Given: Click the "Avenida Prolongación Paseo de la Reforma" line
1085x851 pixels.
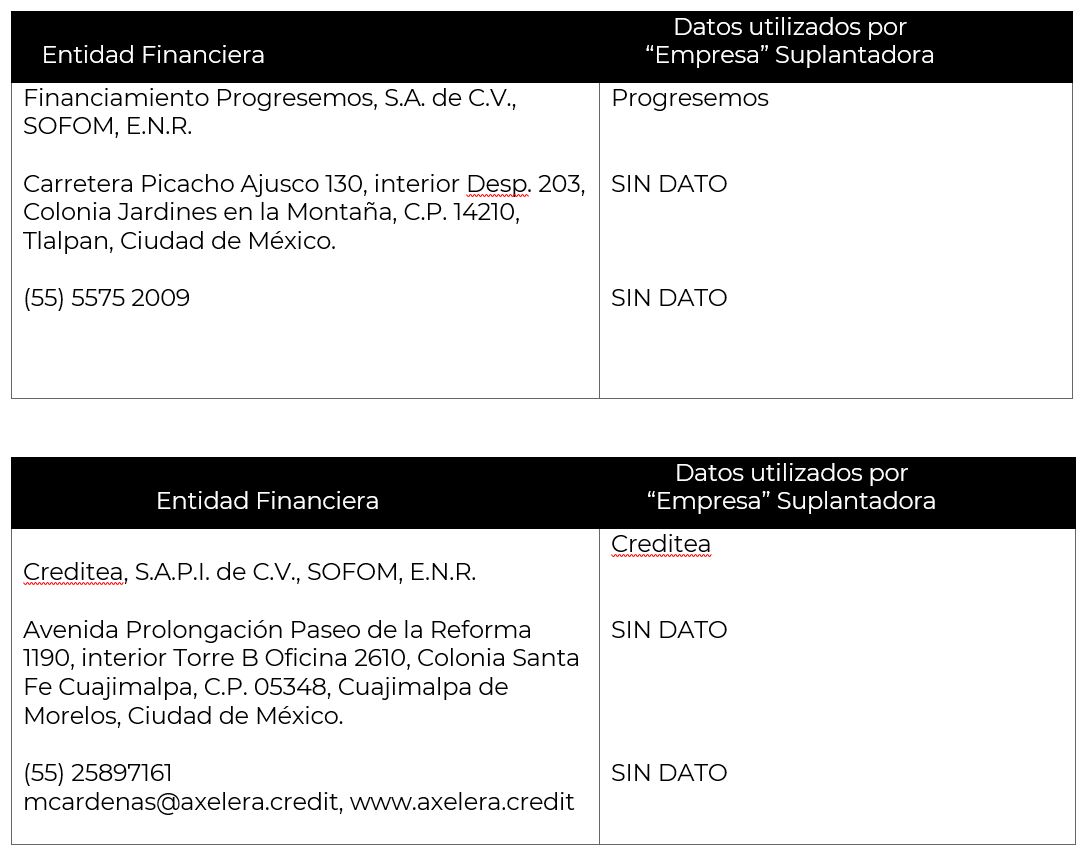Looking at the screenshot, I should 277,630.
